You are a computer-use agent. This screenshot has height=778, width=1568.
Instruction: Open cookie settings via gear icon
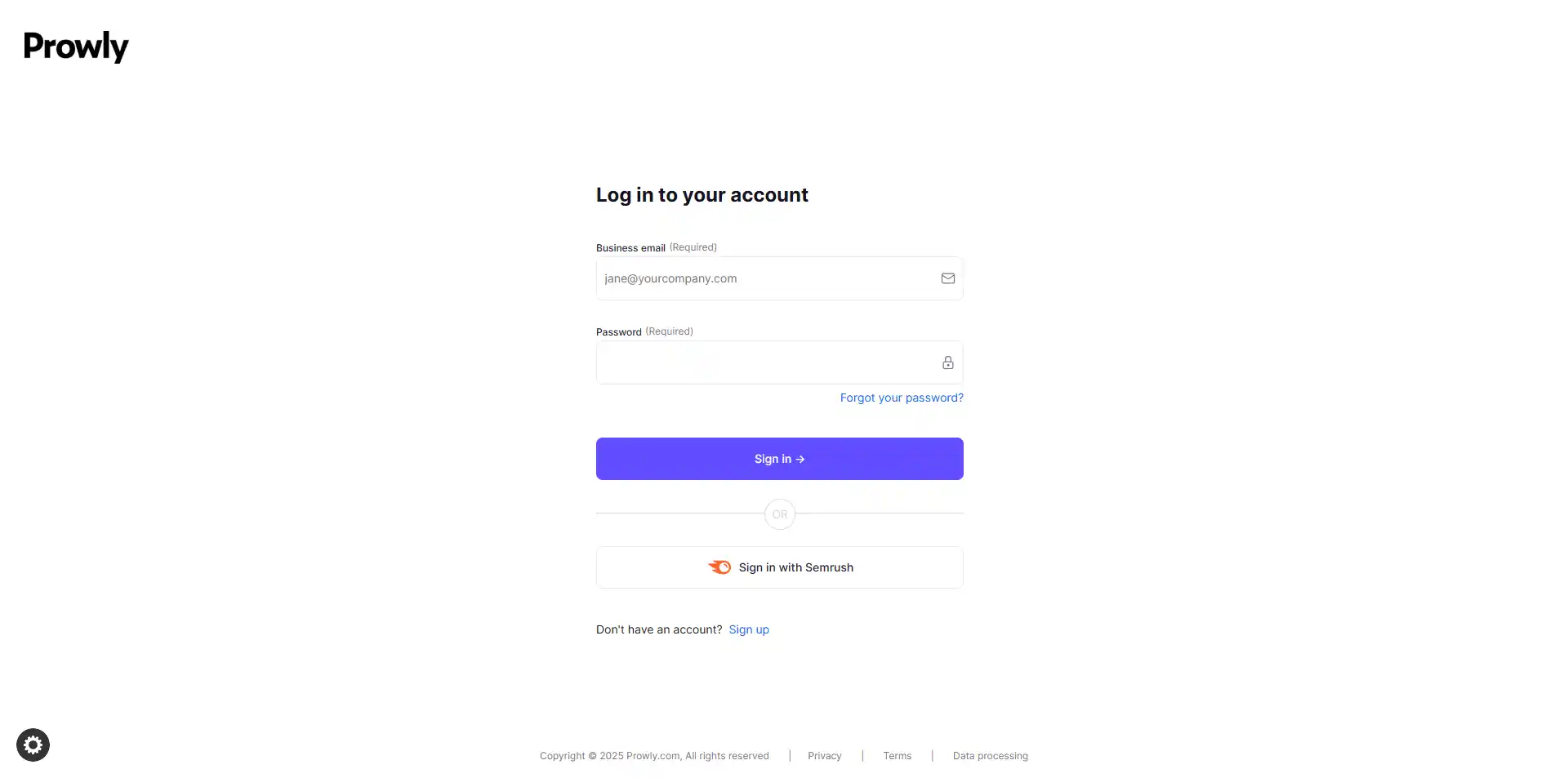click(x=33, y=745)
